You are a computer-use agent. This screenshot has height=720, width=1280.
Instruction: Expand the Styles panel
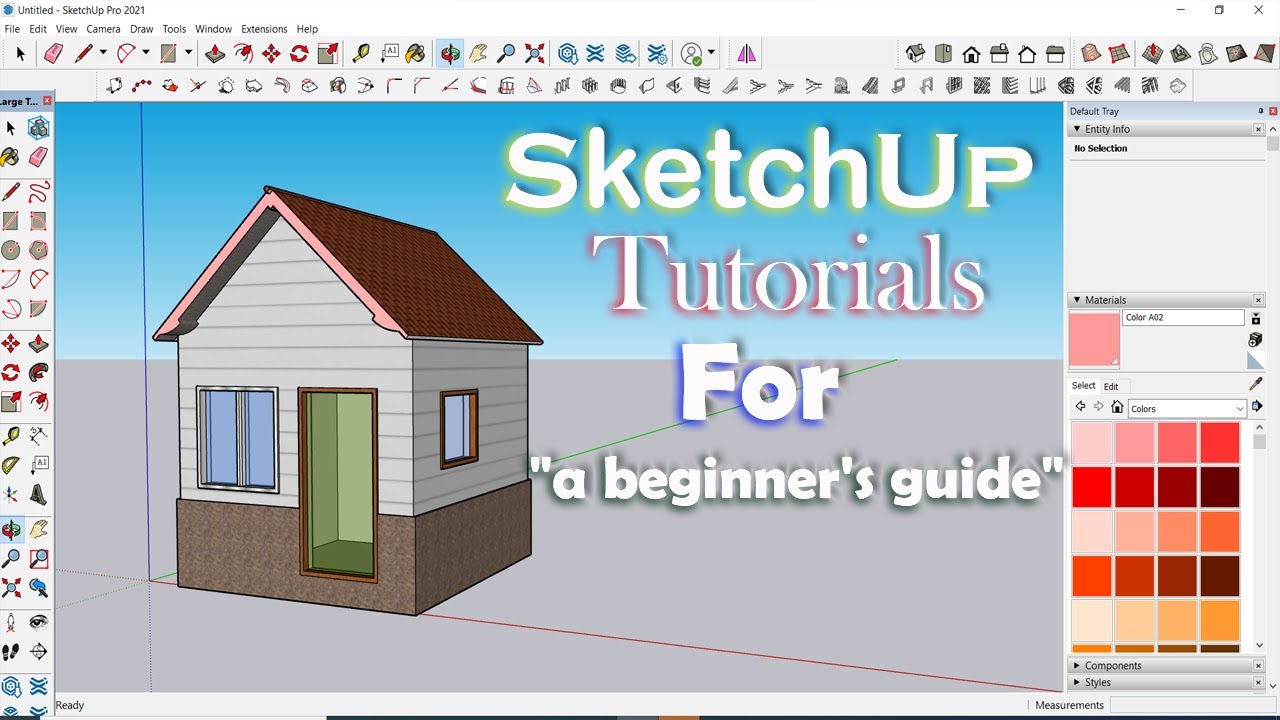click(x=1077, y=683)
